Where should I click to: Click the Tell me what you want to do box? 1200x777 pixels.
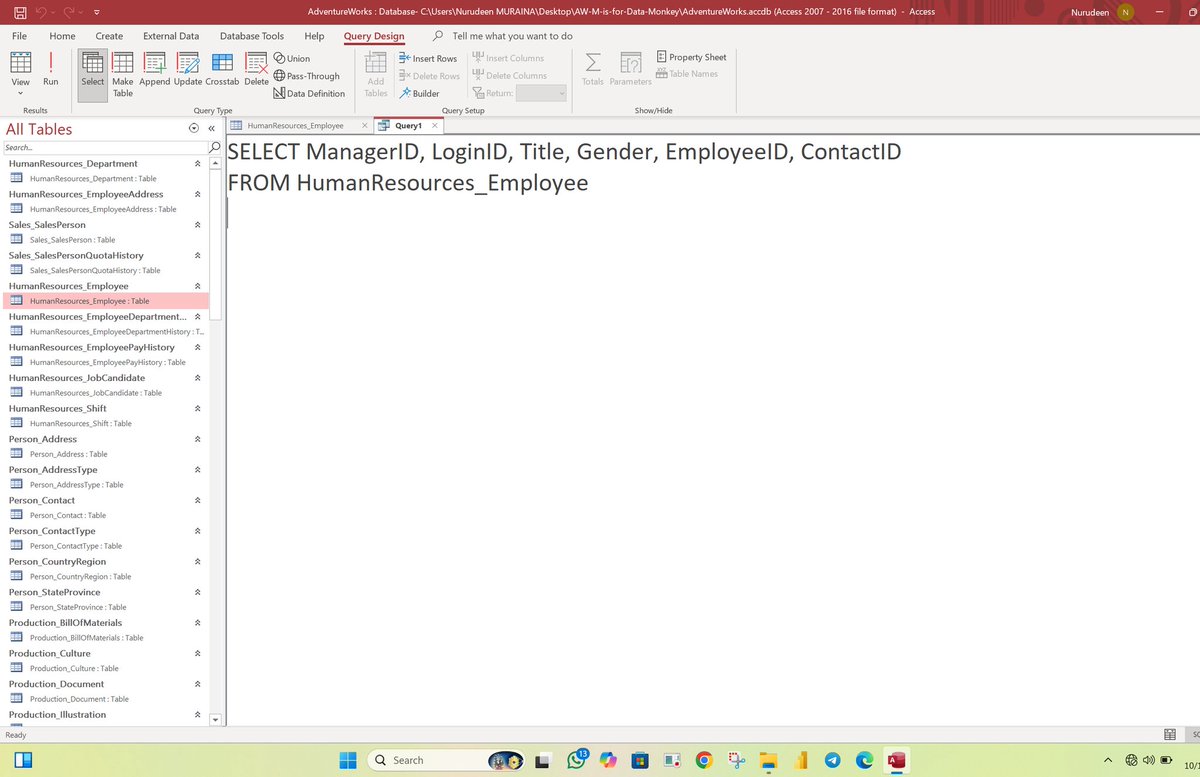[512, 36]
